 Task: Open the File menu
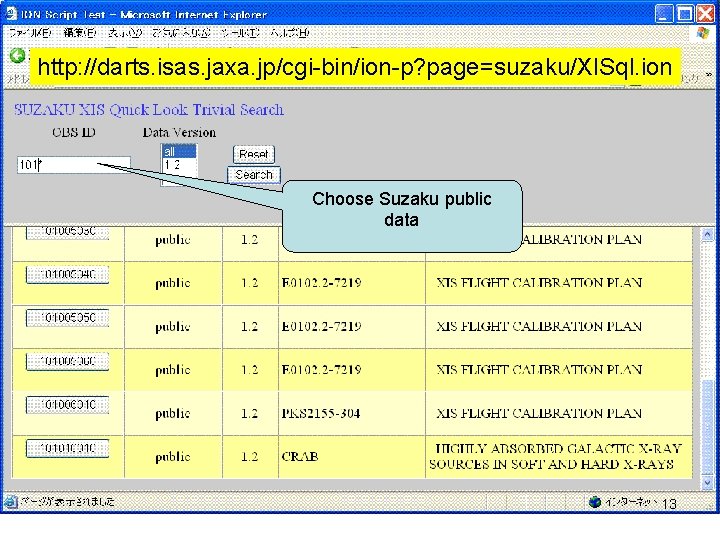[x=30, y=33]
